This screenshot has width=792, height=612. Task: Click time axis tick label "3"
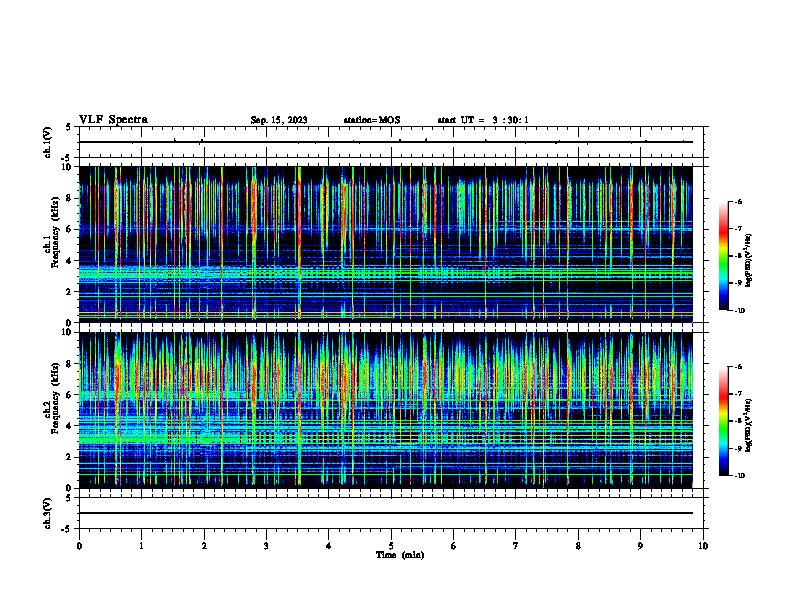[x=266, y=546]
